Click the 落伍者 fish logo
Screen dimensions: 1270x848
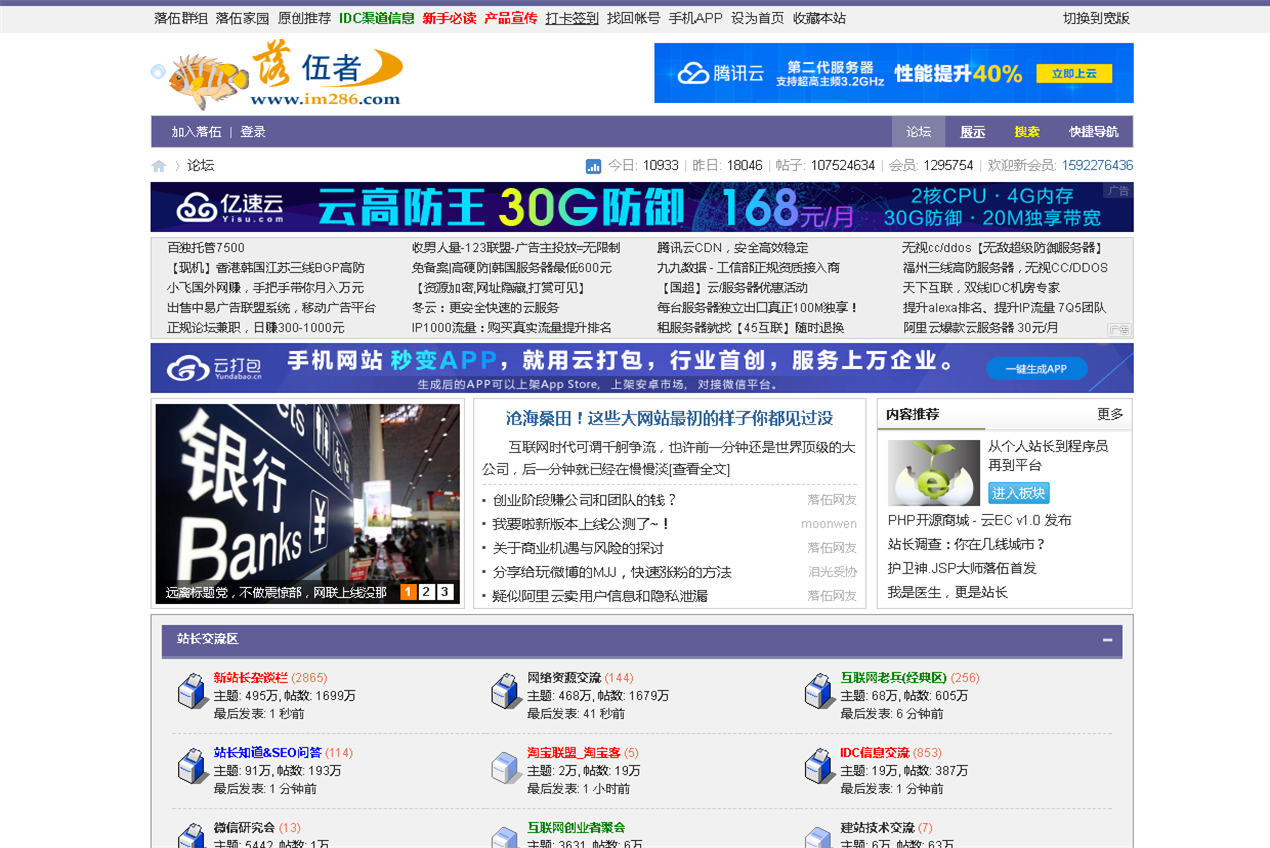(278, 75)
